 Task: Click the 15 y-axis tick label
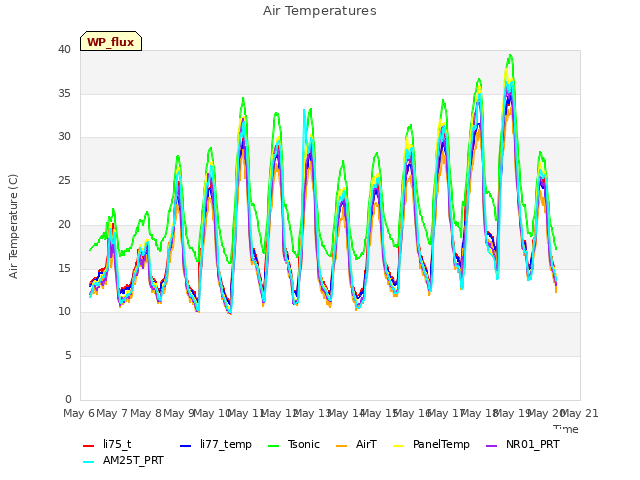click(x=64, y=268)
